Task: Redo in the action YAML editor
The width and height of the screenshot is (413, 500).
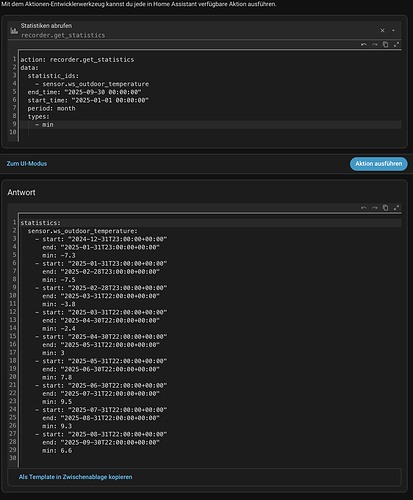Action: tap(375, 44)
